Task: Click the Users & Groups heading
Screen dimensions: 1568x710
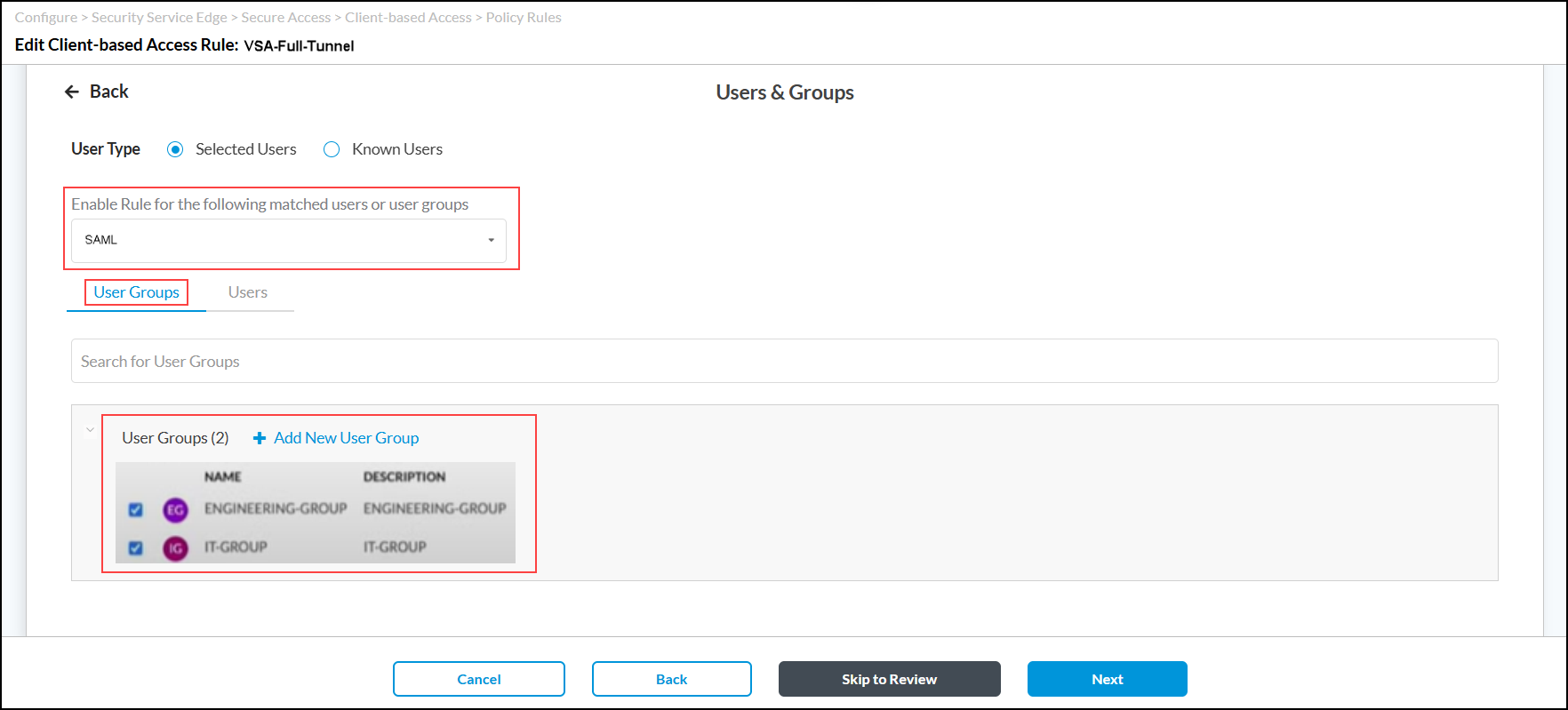Action: click(x=785, y=92)
